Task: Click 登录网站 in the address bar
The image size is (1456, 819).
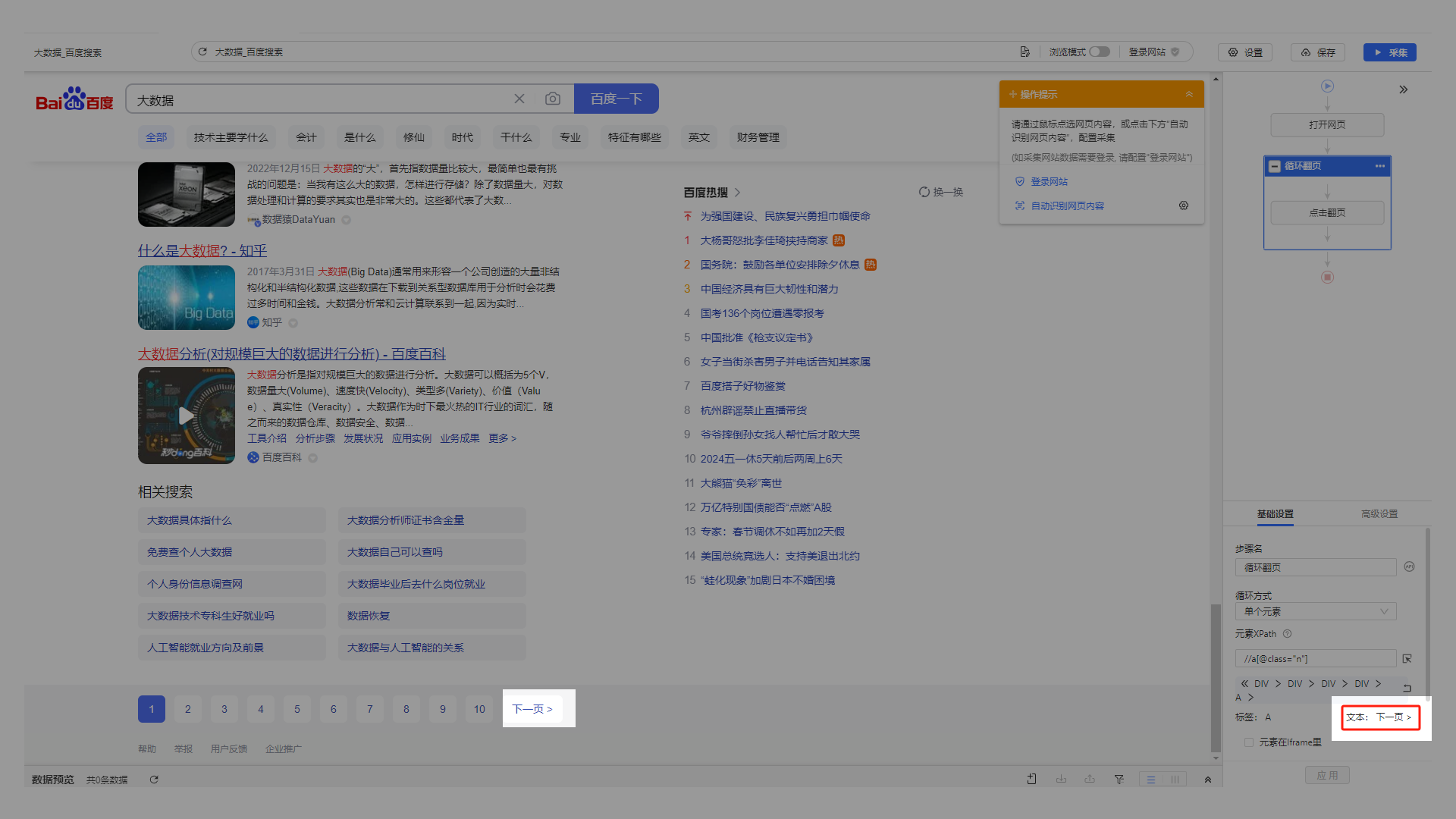Action: 1153,52
